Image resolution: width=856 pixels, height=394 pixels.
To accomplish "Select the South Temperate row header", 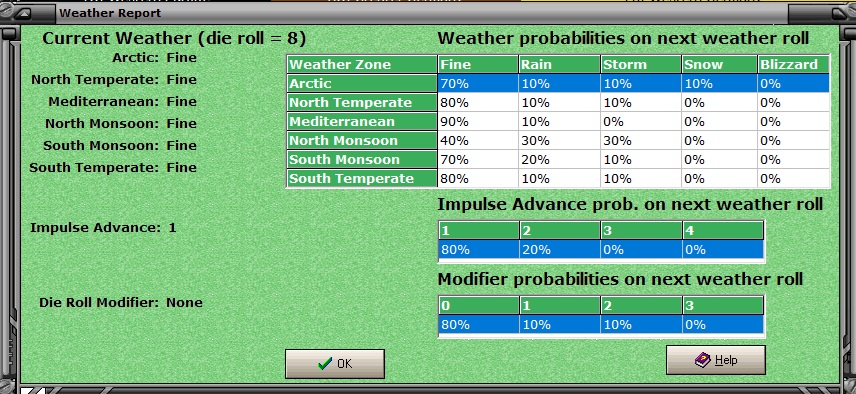I will point(362,178).
